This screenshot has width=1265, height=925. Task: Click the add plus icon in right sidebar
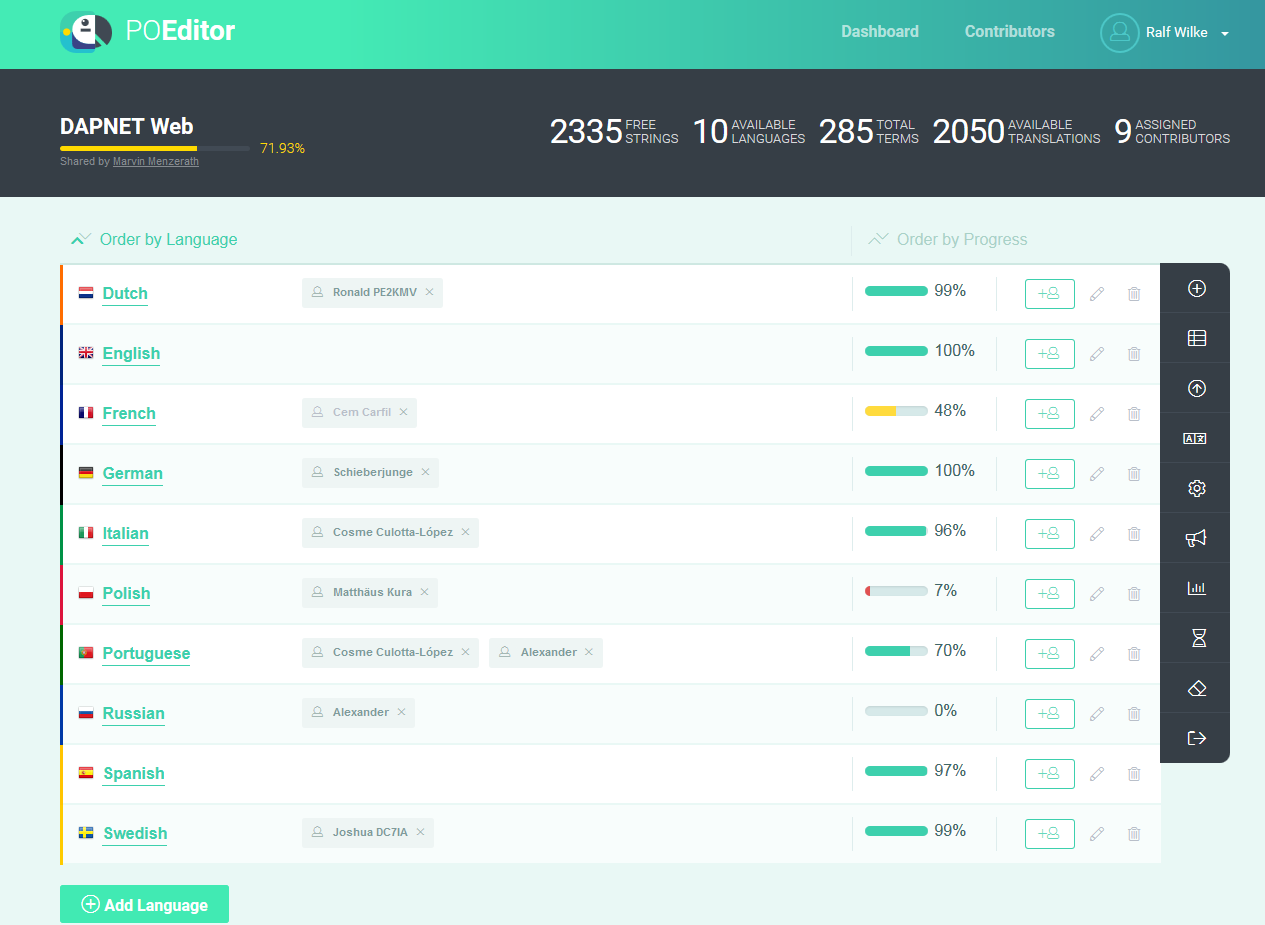coord(1196,289)
